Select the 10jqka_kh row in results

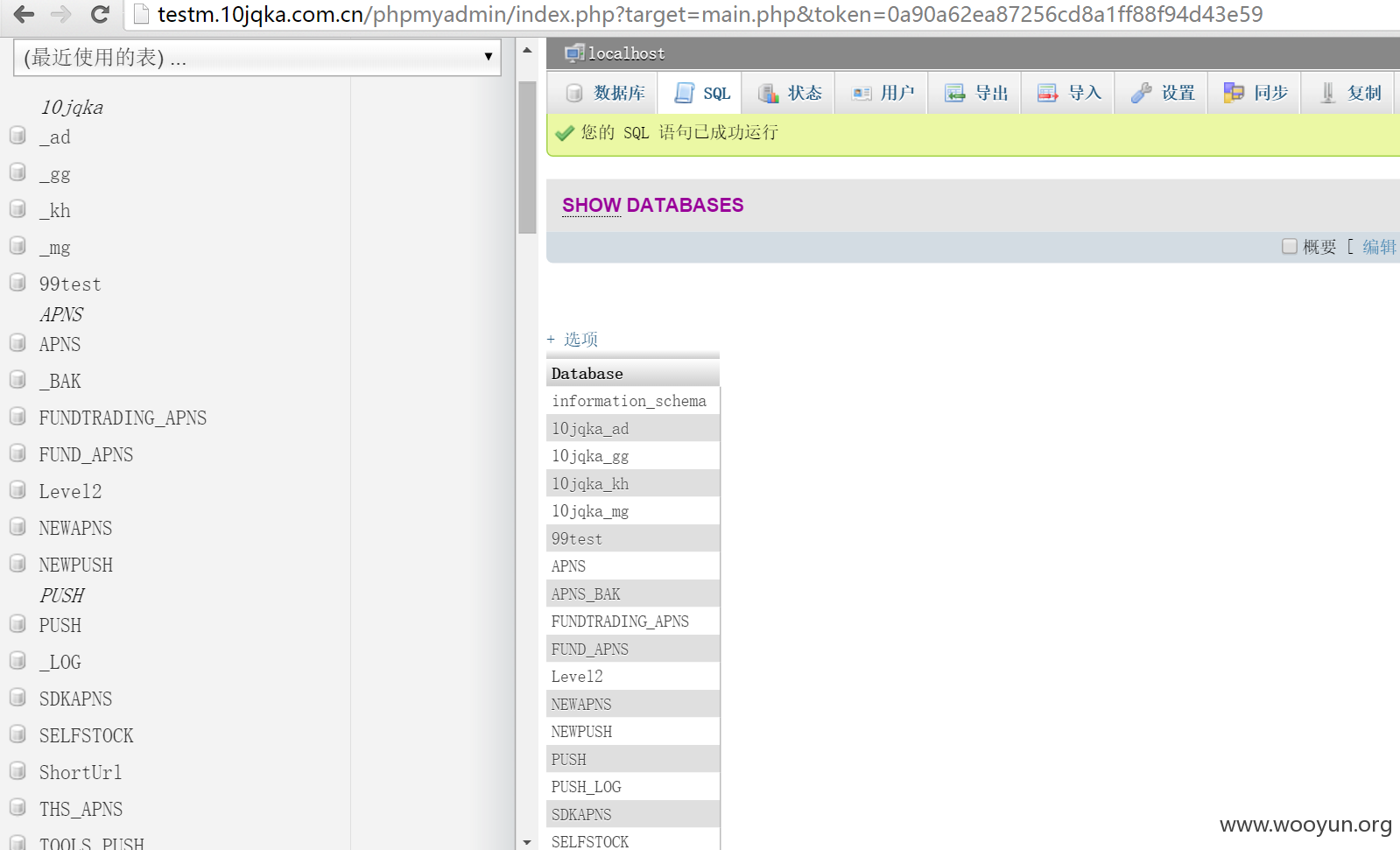(x=633, y=483)
